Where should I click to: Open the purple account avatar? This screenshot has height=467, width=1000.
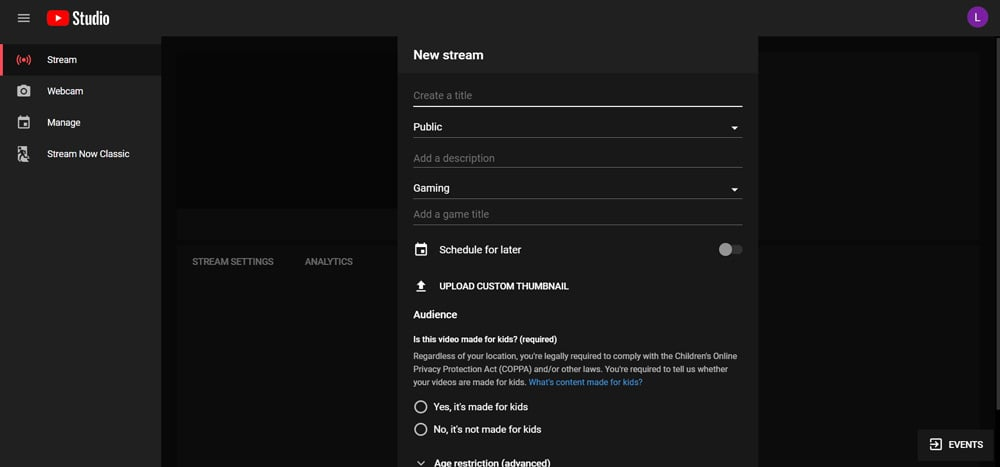click(977, 17)
